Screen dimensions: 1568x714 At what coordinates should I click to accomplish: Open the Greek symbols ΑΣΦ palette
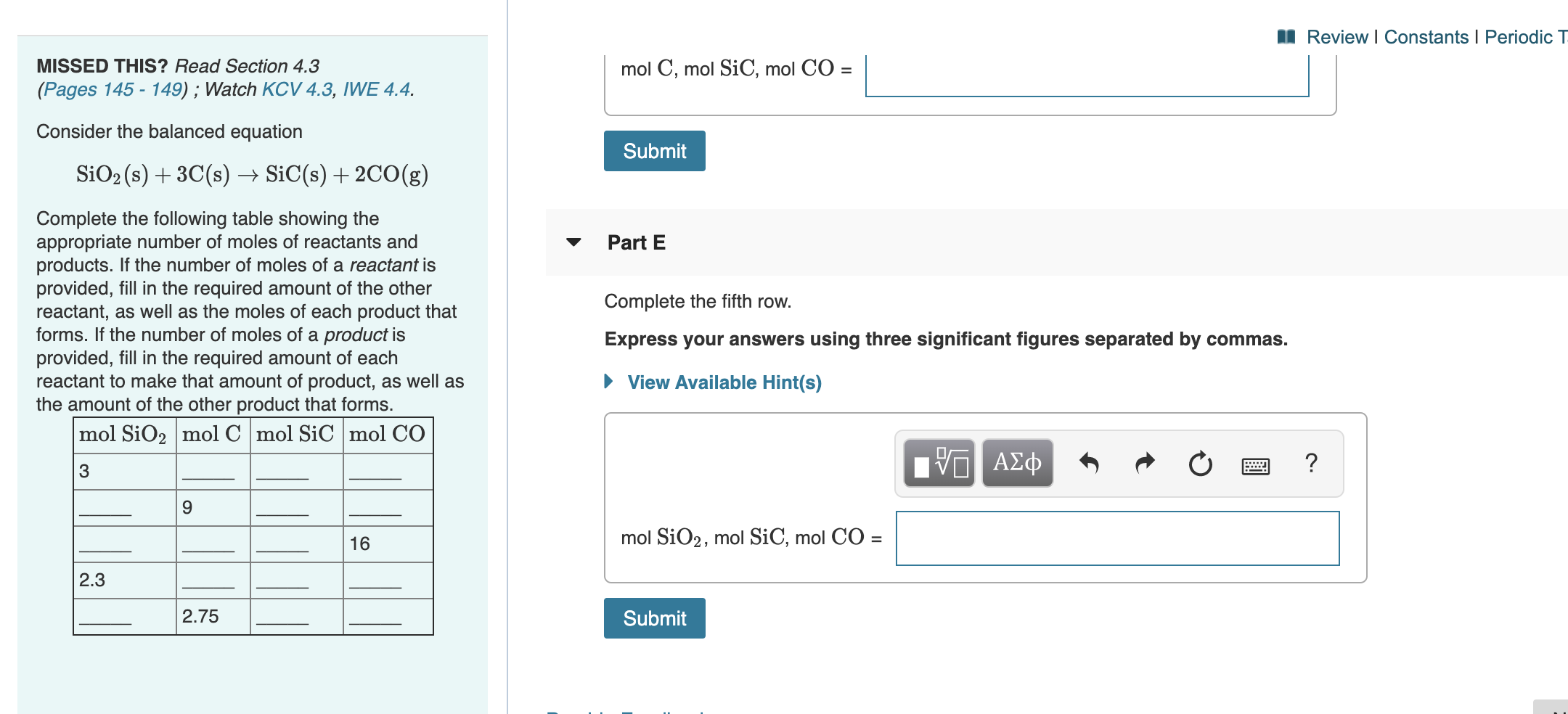pos(1017,463)
